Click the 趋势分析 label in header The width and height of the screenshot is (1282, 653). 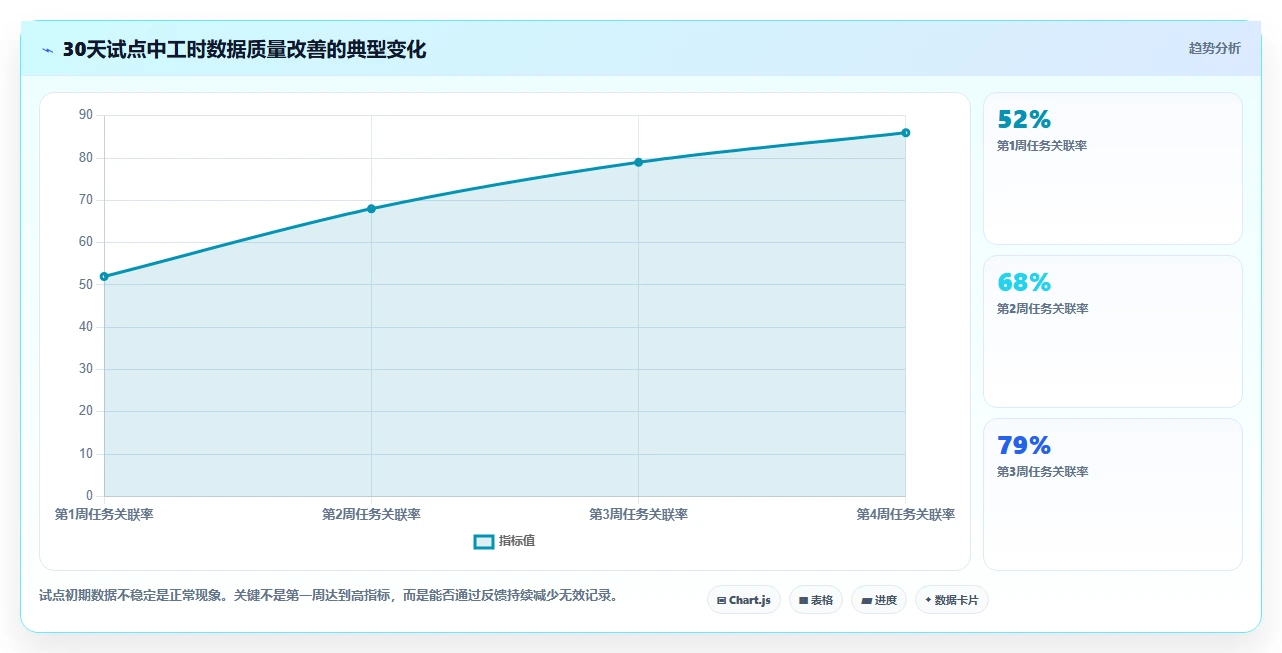[x=1214, y=48]
